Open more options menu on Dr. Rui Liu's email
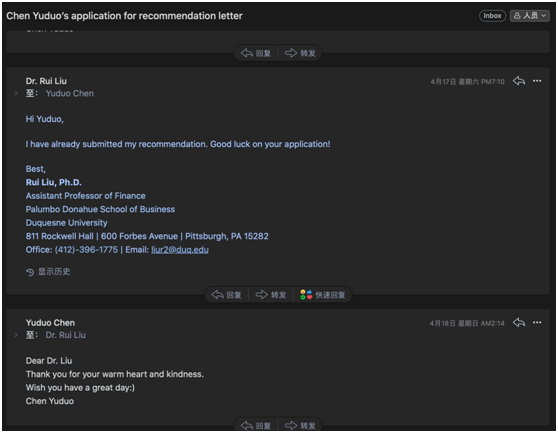Image resolution: width=558 pixels, height=433 pixels. [537, 81]
